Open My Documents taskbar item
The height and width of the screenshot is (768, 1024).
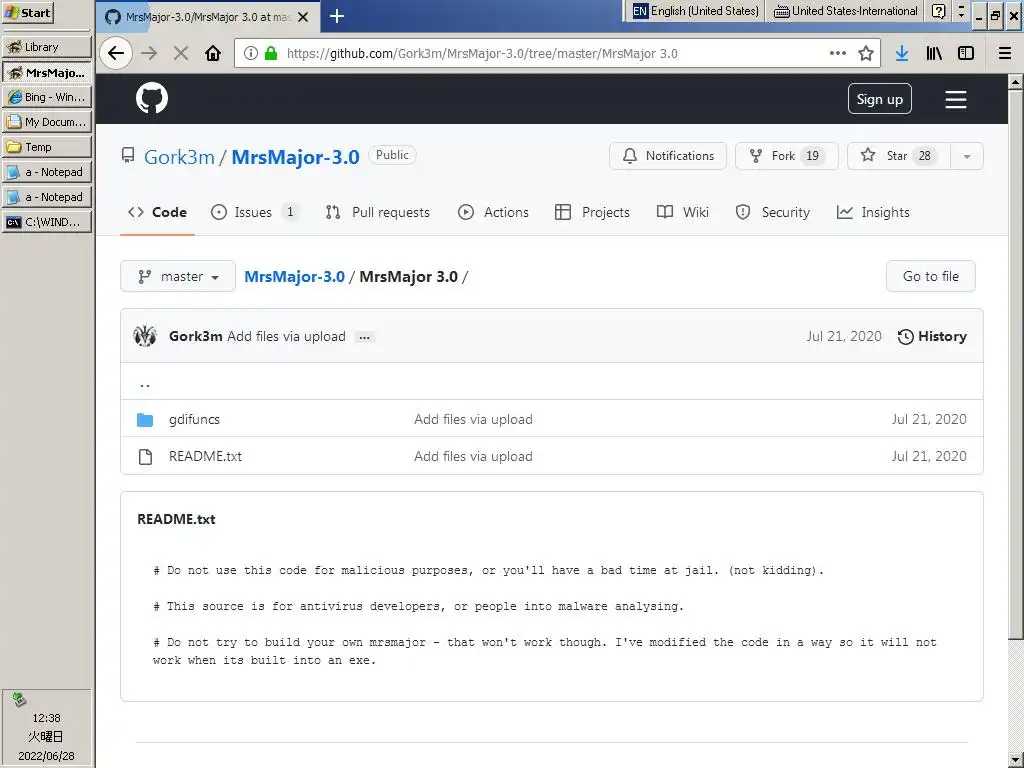pyautogui.click(x=46, y=122)
